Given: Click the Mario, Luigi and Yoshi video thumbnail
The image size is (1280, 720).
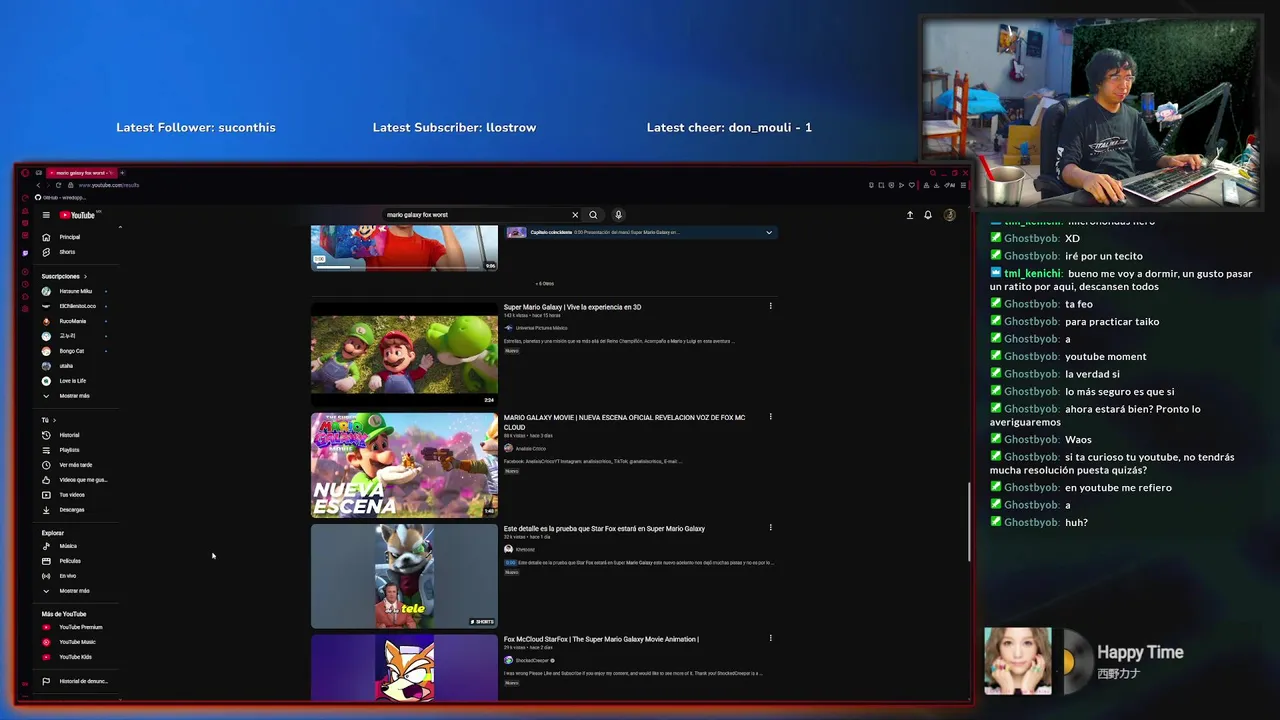Looking at the screenshot, I should [x=404, y=354].
